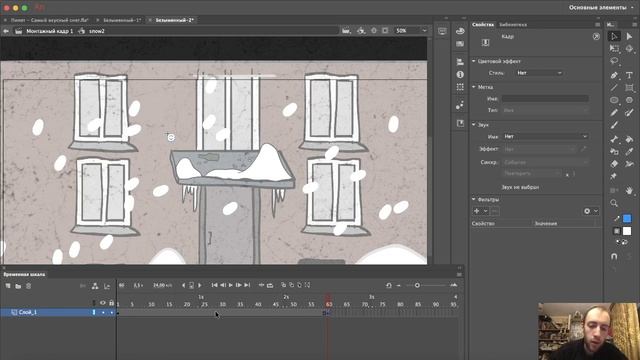Toggle visibility of all layers eye
The width and height of the screenshot is (640, 360).
(x=102, y=303)
